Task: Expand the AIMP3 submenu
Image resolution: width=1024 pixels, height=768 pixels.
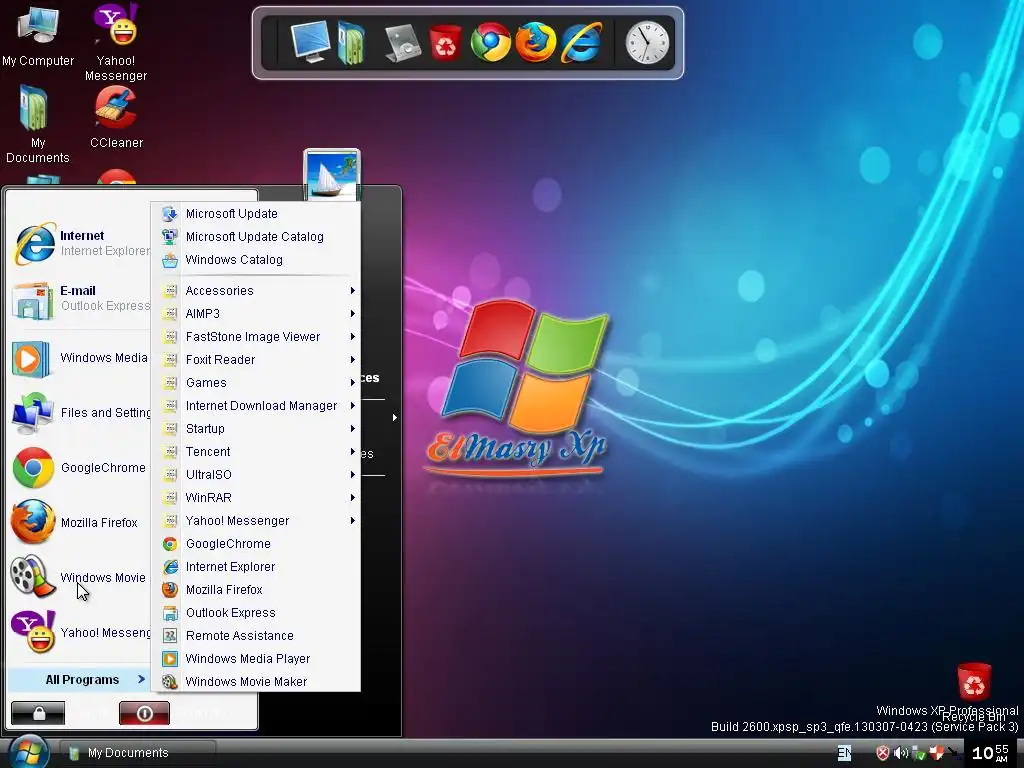Action: point(256,313)
